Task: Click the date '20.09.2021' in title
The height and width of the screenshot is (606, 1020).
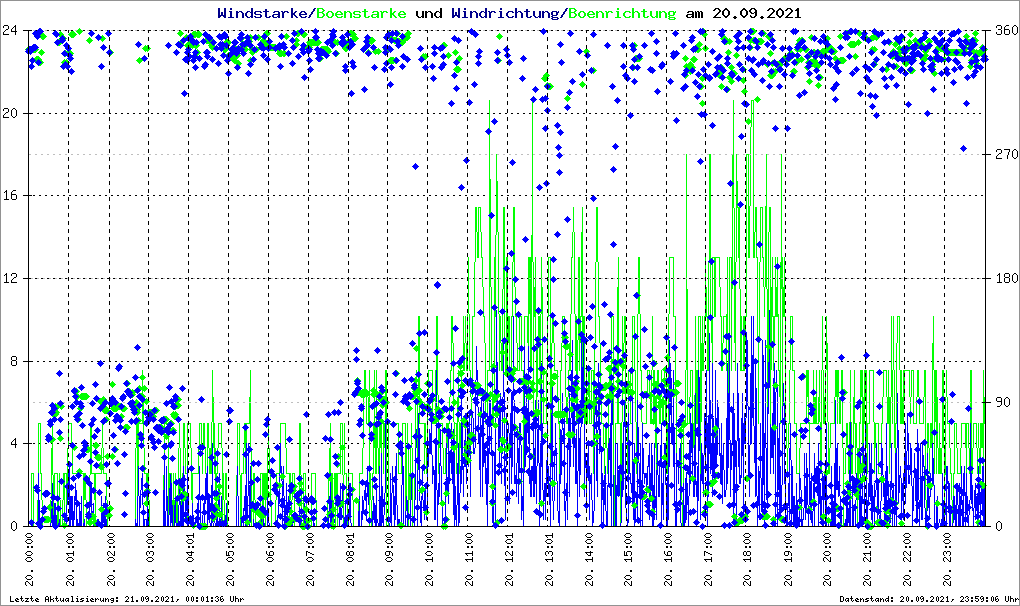Action: point(757,13)
